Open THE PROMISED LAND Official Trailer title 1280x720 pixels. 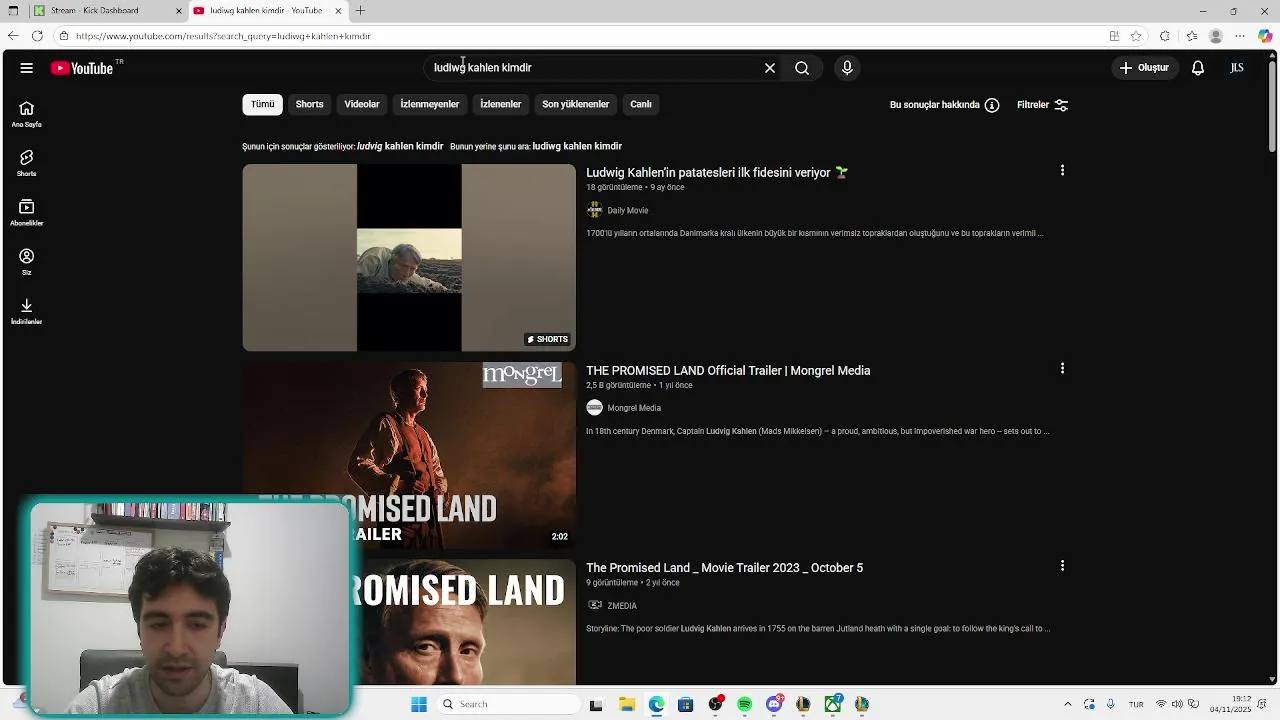(728, 370)
